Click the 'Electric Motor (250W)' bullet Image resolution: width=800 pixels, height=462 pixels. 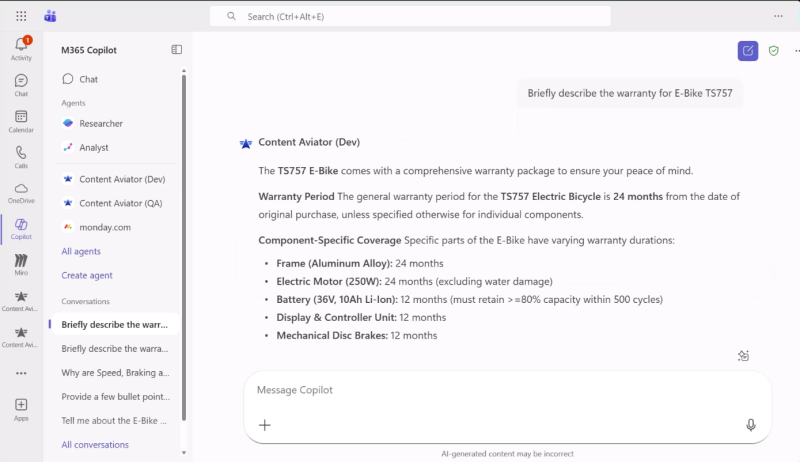coord(414,281)
